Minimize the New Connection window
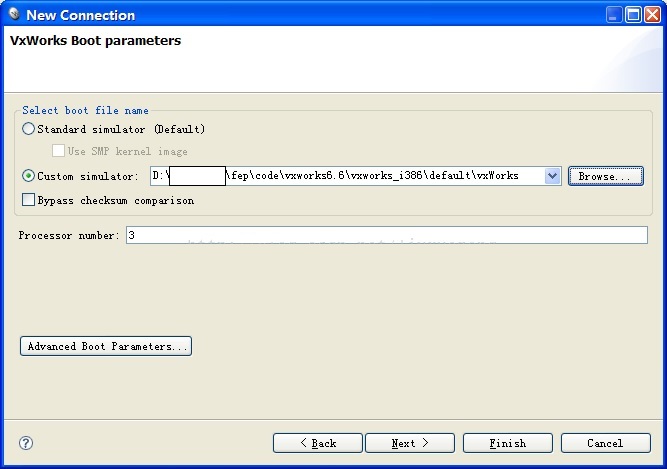 [x=614, y=15]
